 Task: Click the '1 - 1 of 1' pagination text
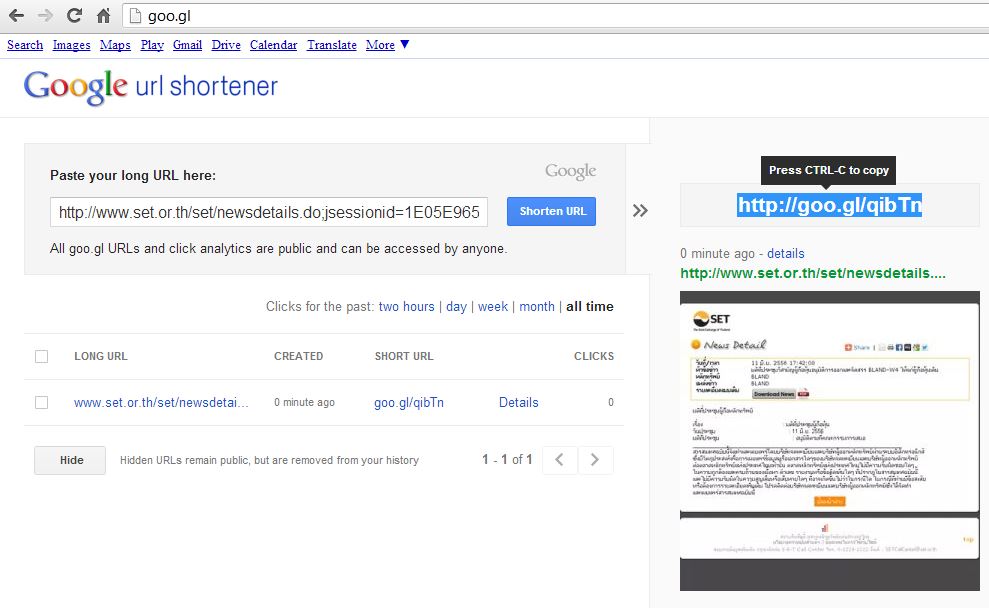pos(507,460)
